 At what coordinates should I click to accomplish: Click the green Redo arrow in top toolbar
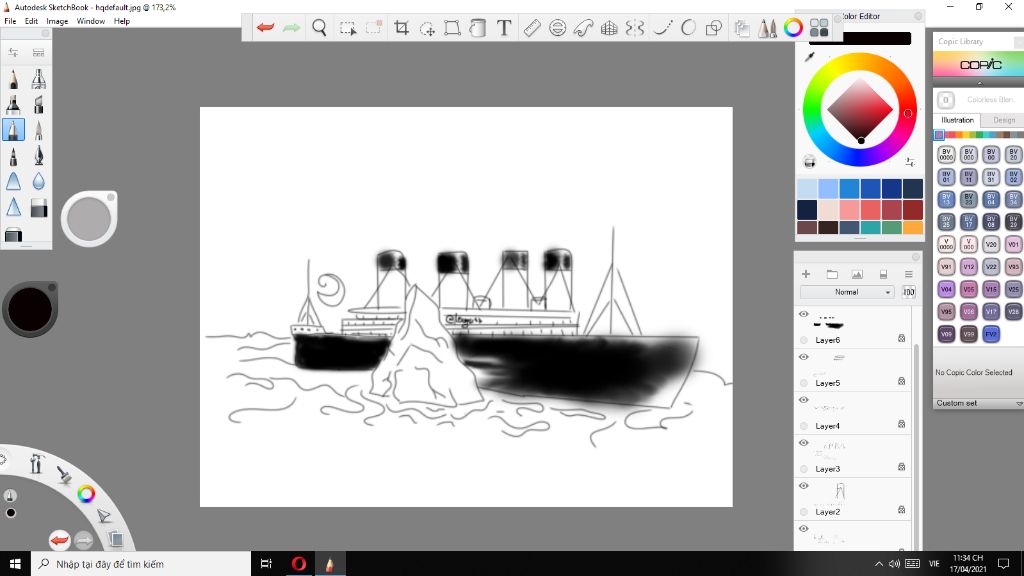pos(291,27)
